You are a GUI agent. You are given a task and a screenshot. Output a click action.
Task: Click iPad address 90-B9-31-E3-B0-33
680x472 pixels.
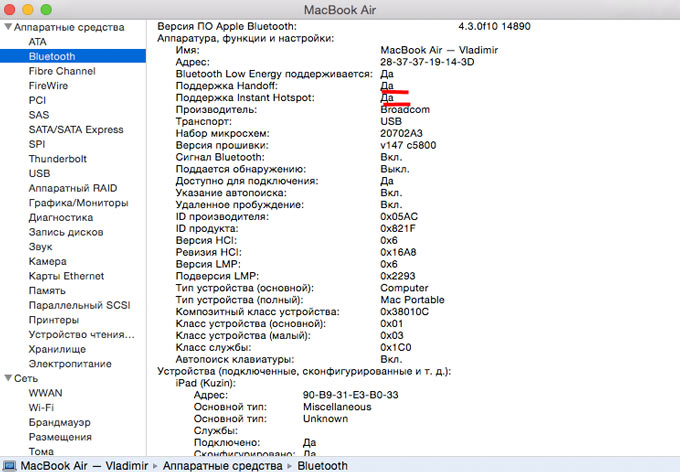[x=350, y=395]
